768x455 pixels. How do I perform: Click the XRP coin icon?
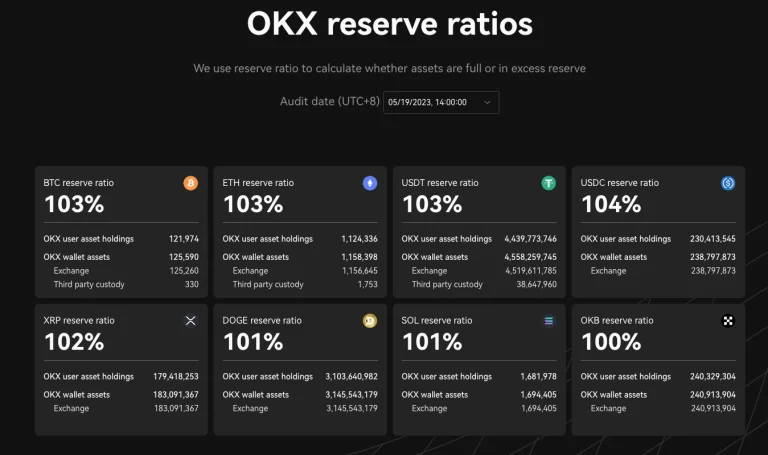pyautogui.click(x=191, y=320)
